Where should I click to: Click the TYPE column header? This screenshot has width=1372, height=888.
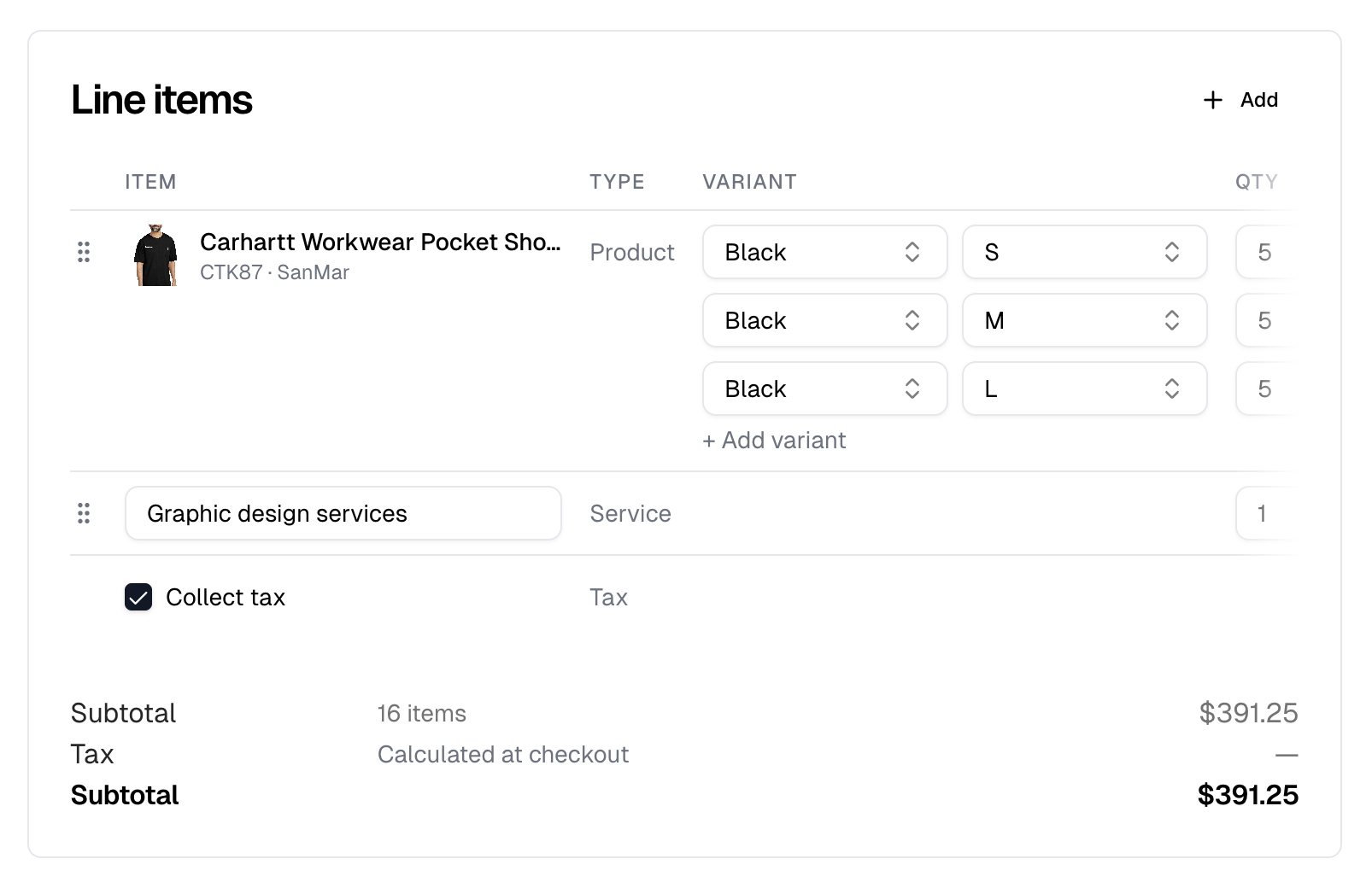(617, 182)
